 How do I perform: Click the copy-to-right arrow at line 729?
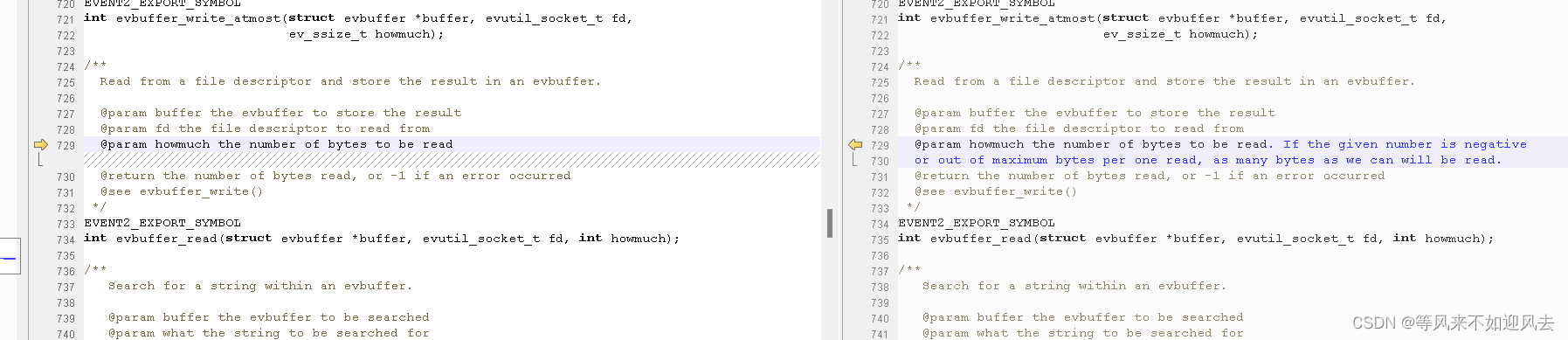(40, 144)
